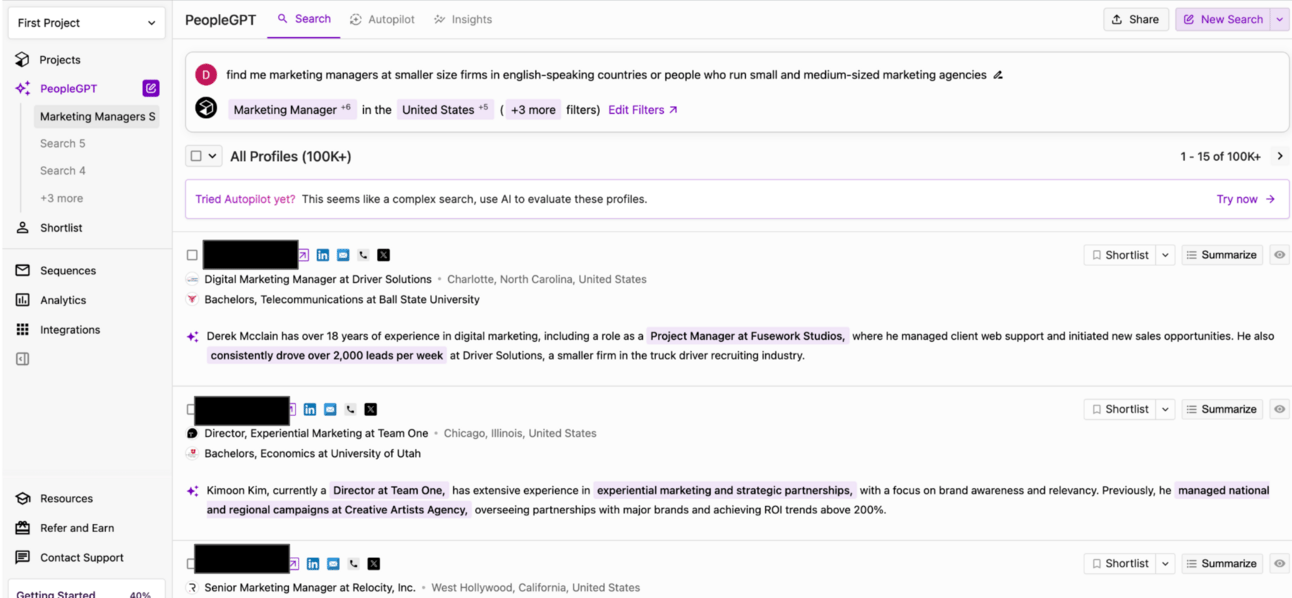
Task: Toggle eye icon on the Team One profile
Action: (x=1280, y=409)
